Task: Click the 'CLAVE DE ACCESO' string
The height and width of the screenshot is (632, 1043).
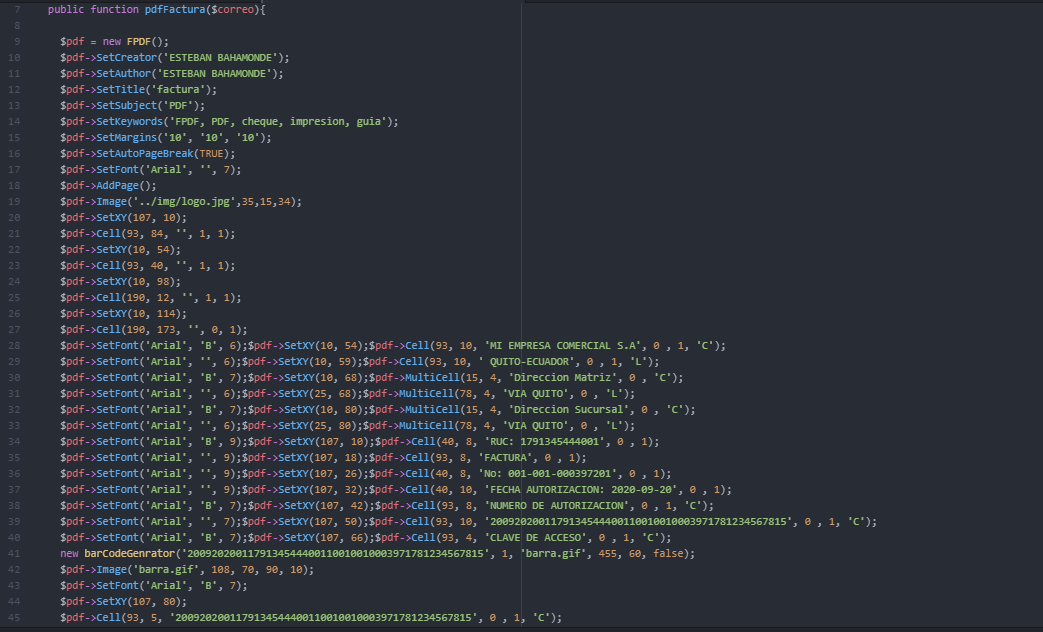Action: pos(538,537)
